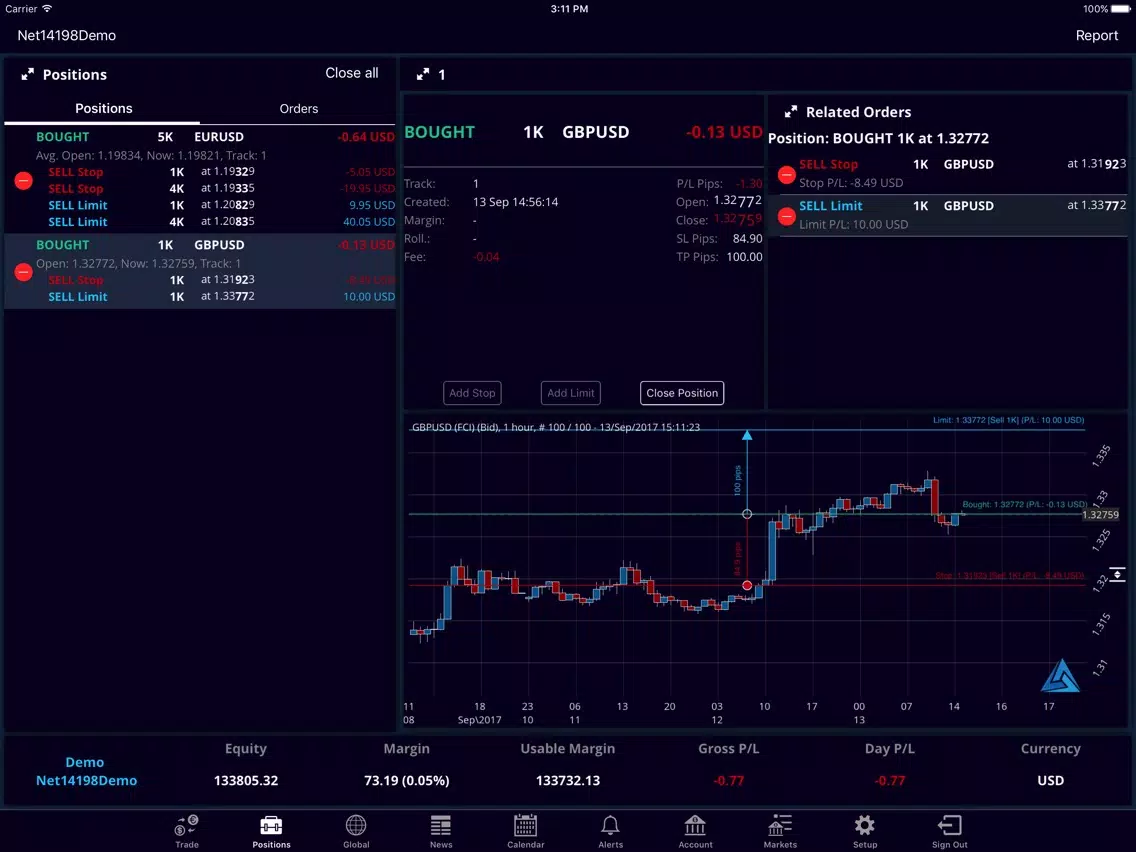Switch to the Orders sub-tab
This screenshot has height=852, width=1136.
(x=298, y=109)
